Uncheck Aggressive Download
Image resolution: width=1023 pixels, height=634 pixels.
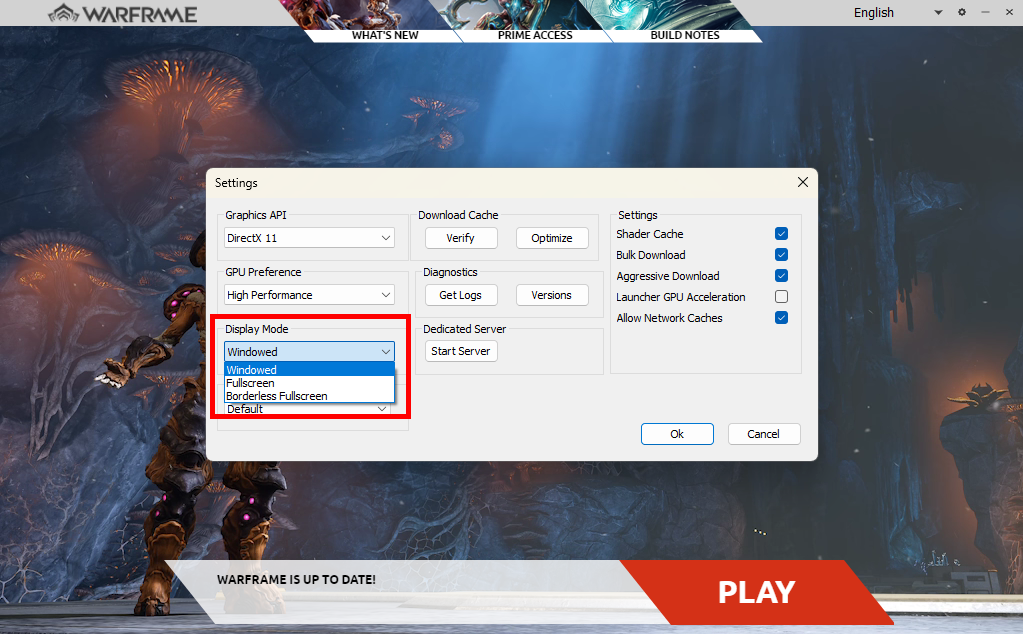pyautogui.click(x=781, y=276)
